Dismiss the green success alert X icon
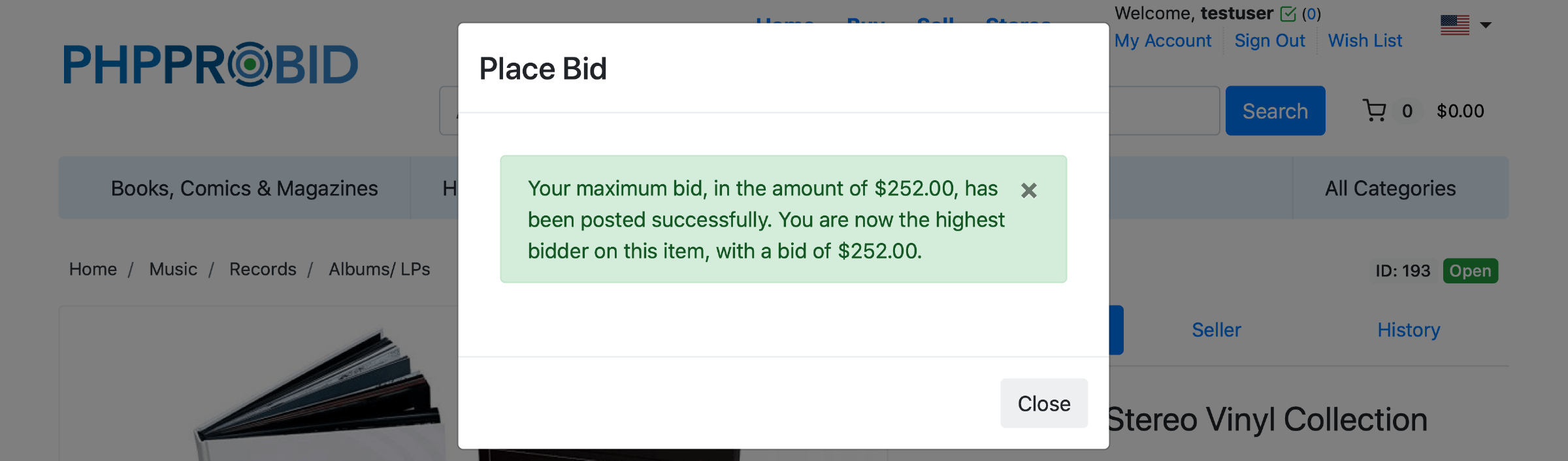 click(1028, 191)
